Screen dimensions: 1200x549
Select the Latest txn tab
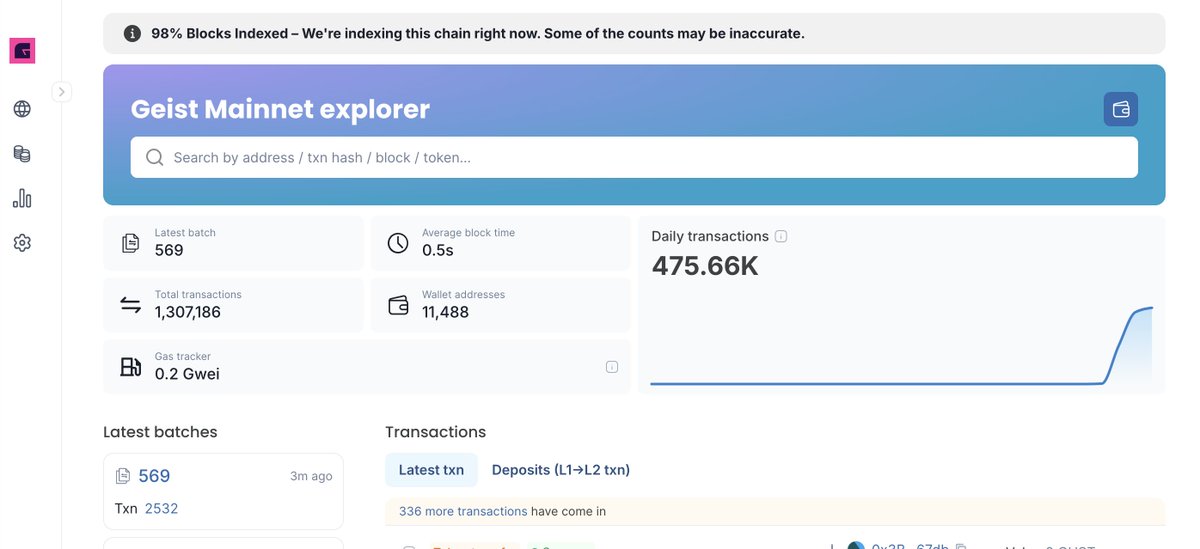431,470
